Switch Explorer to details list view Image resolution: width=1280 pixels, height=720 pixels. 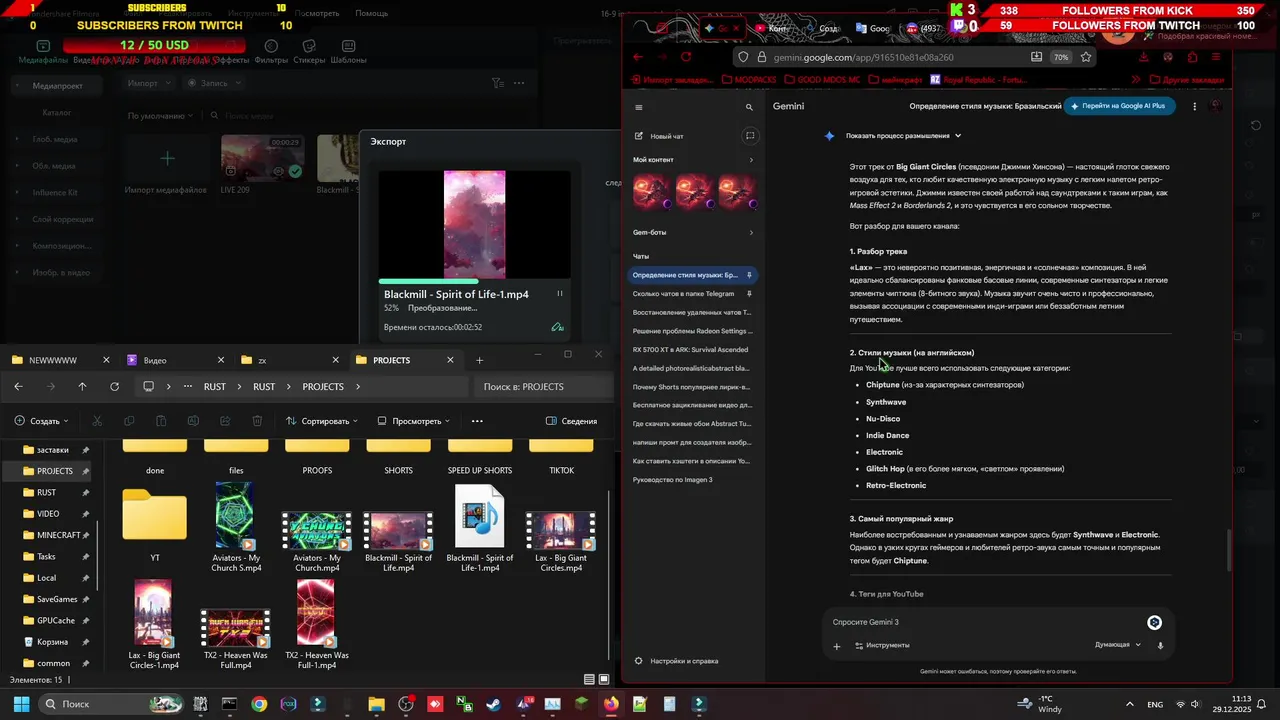[x=589, y=680]
